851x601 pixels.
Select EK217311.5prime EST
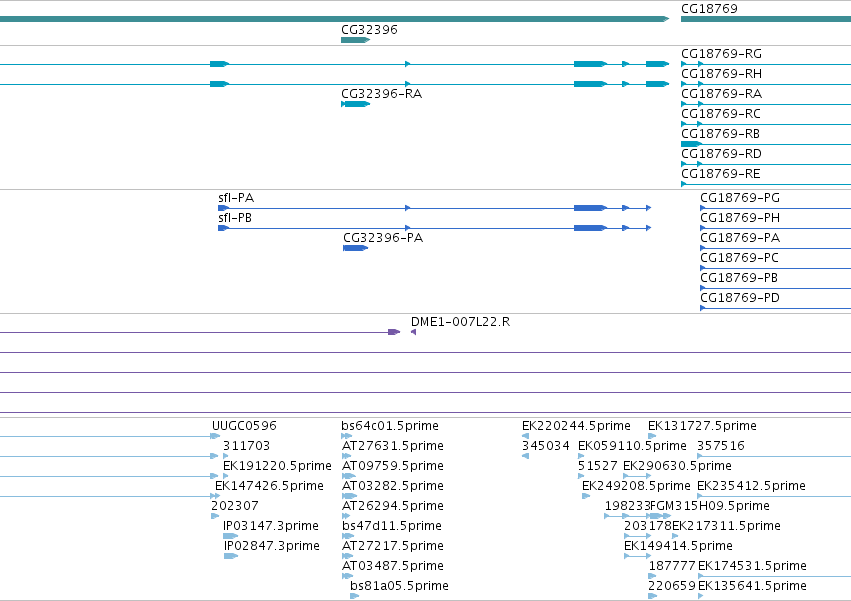[675, 536]
